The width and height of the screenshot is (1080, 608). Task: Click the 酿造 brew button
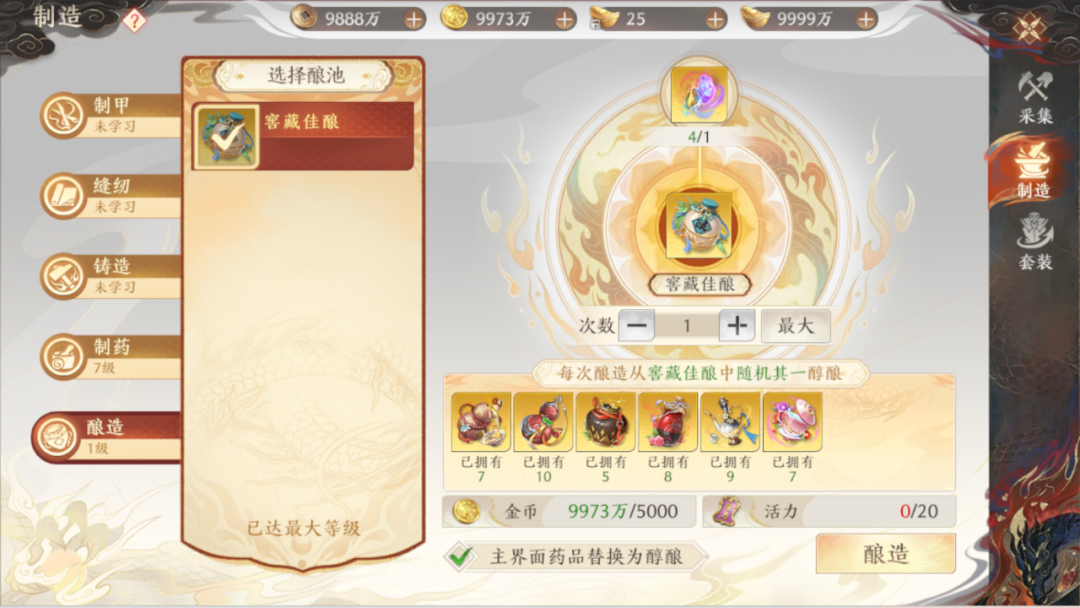886,554
